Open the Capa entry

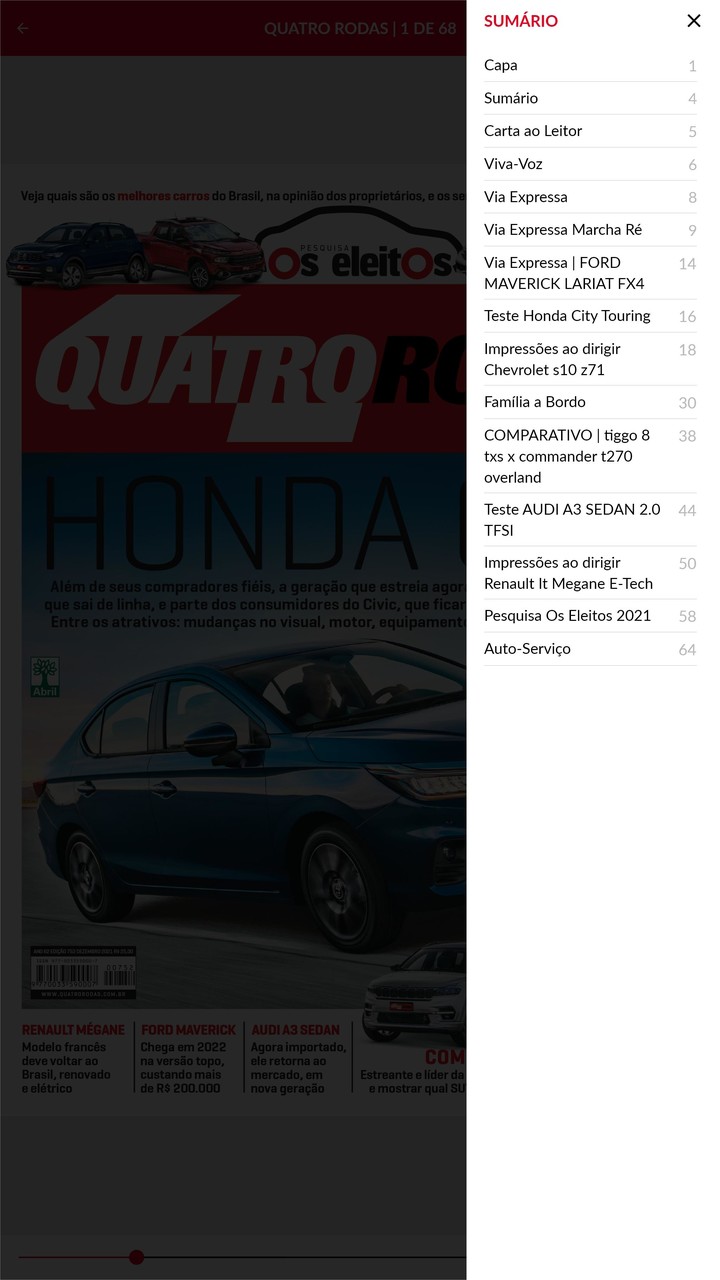(590, 65)
